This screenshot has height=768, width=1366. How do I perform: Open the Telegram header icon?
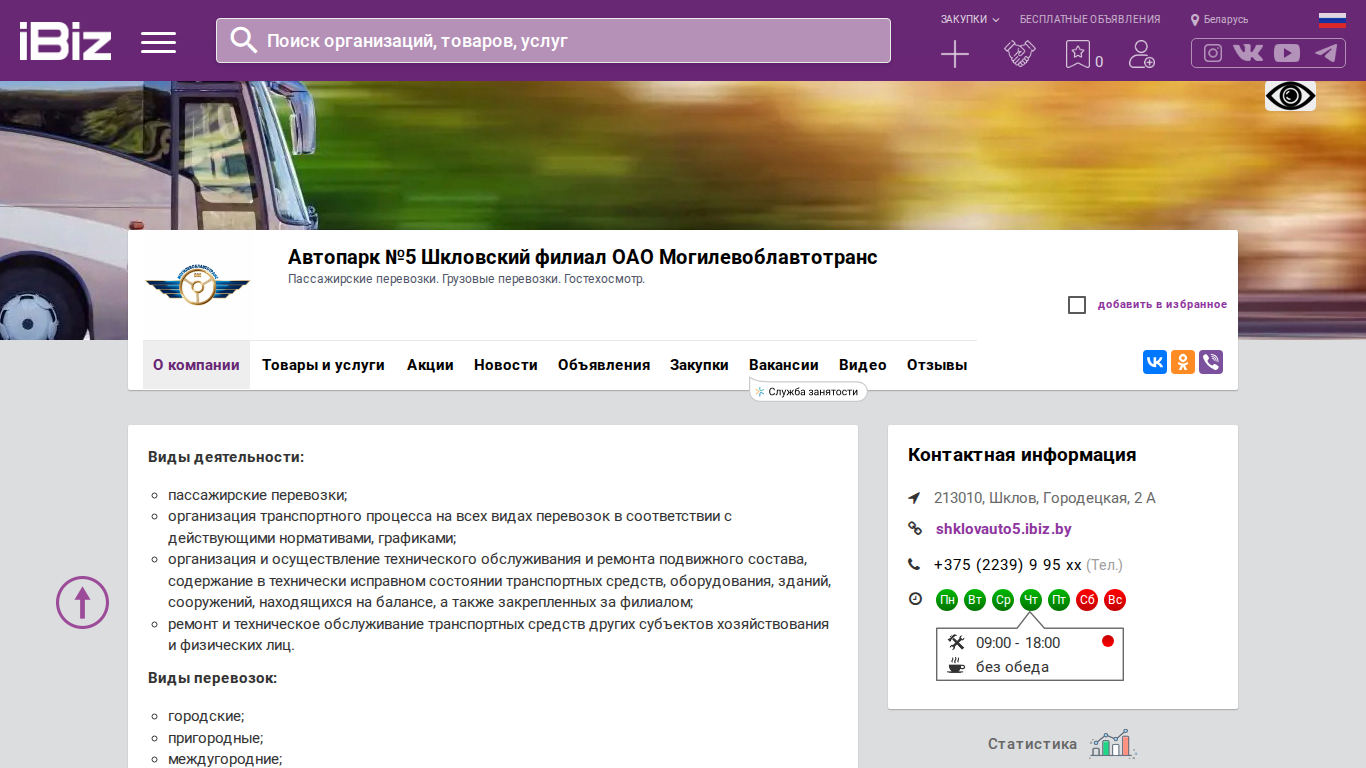pyautogui.click(x=1326, y=53)
